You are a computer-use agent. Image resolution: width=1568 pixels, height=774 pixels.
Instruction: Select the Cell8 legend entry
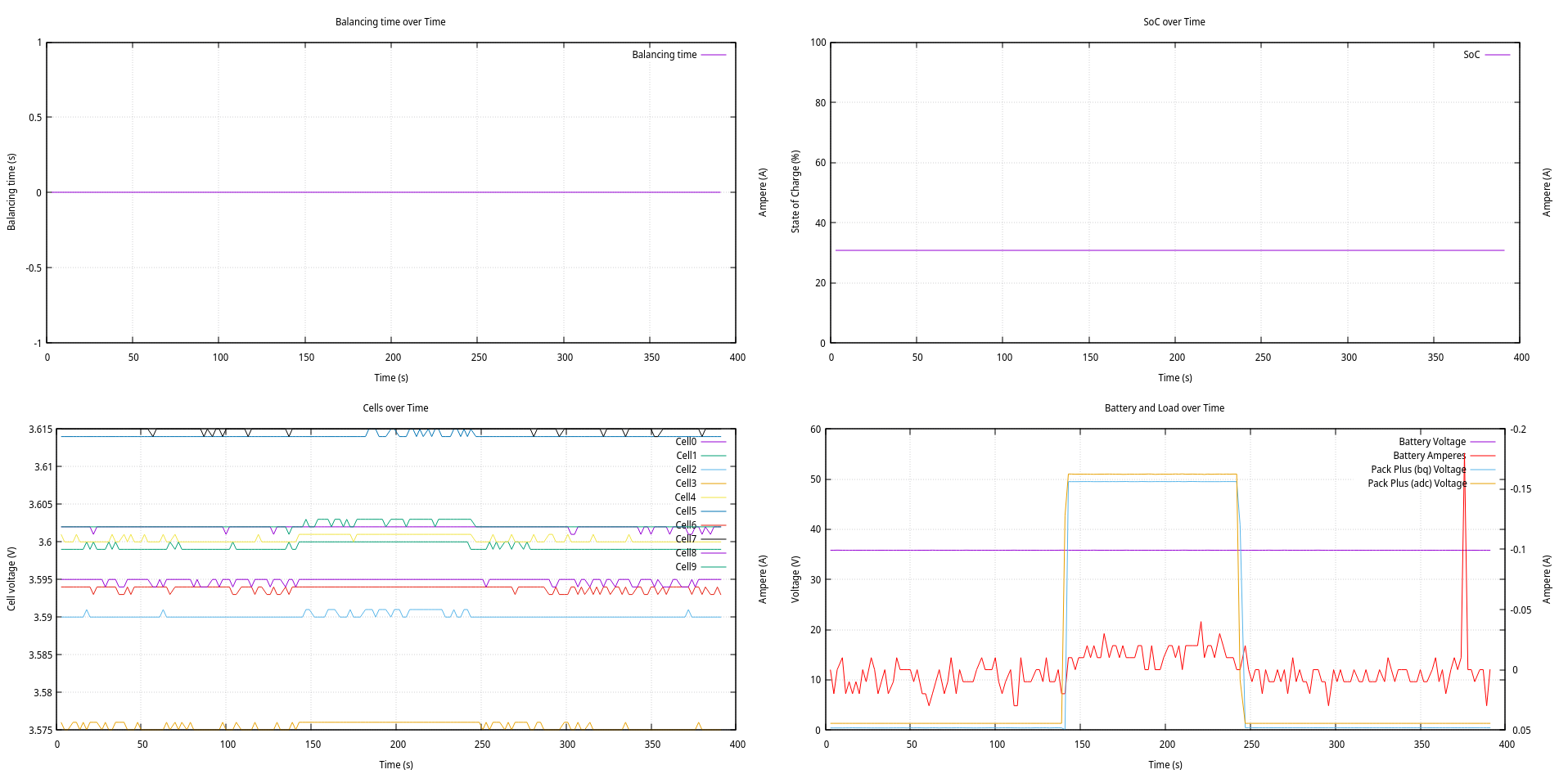pyautogui.click(x=686, y=553)
